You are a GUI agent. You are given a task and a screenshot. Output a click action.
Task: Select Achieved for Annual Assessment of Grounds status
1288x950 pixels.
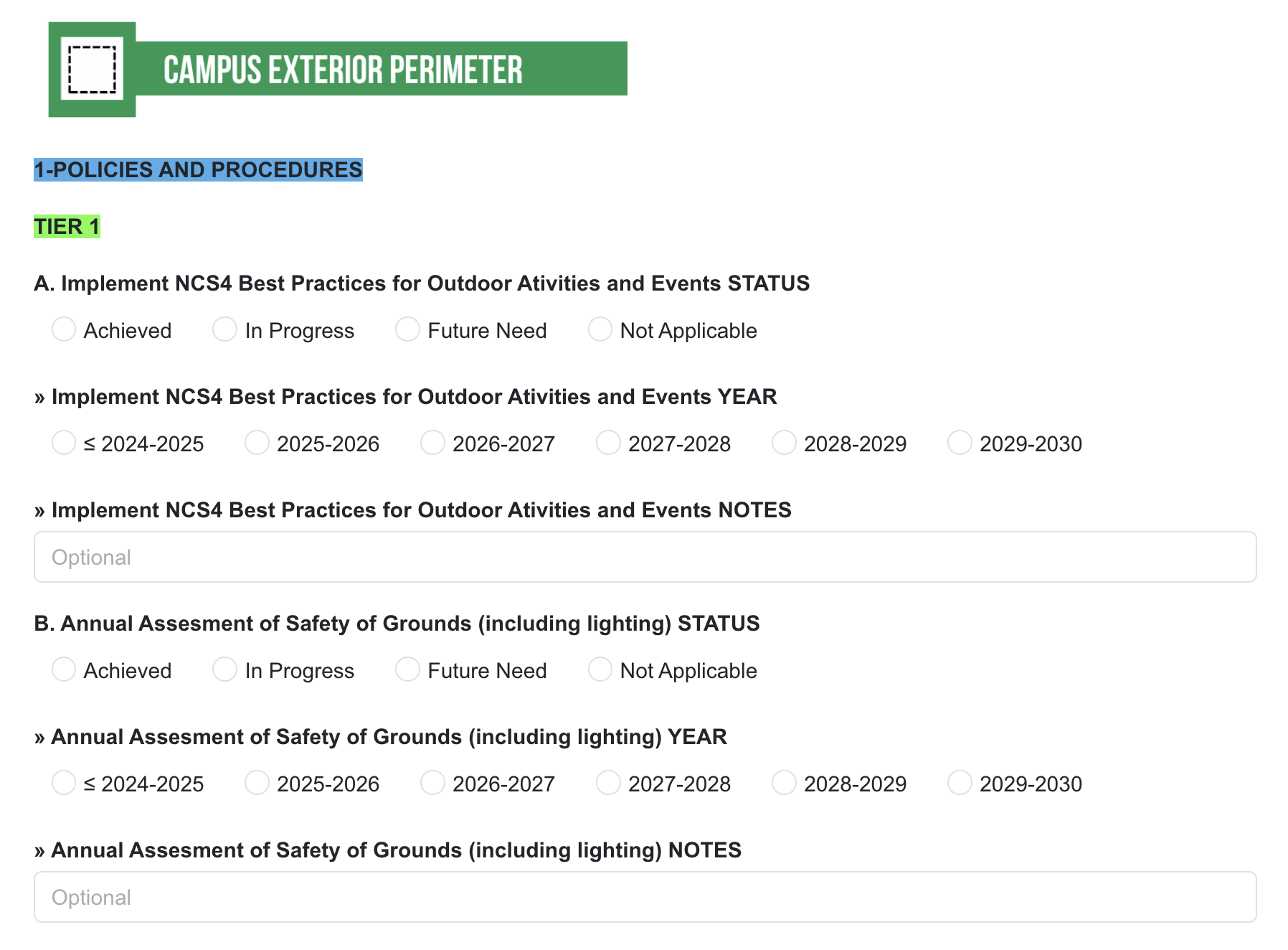click(x=64, y=670)
